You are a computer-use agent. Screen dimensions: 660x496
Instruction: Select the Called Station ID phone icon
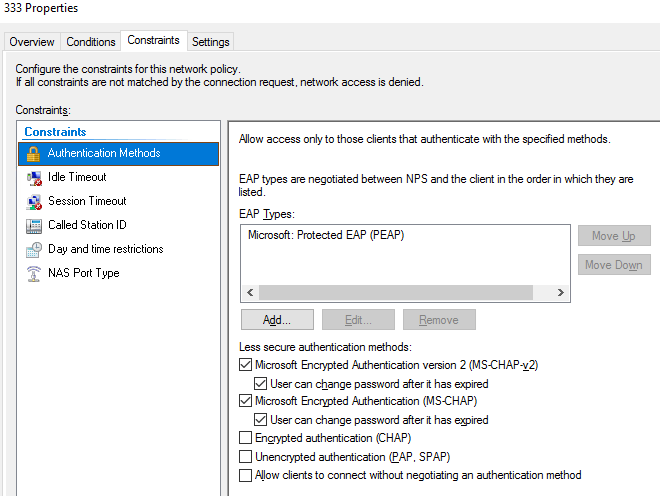coord(34,226)
